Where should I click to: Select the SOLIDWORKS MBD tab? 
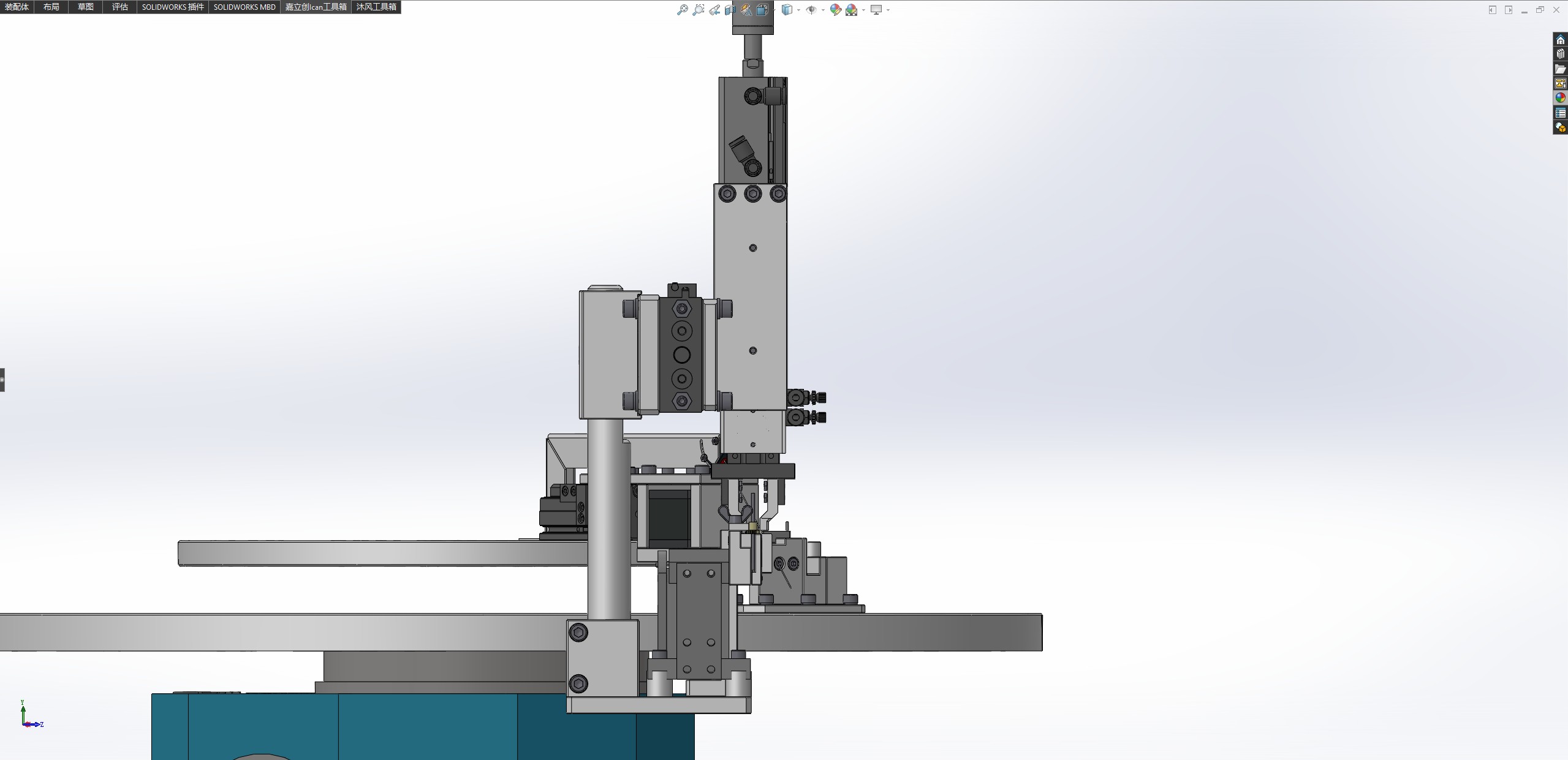pos(244,7)
